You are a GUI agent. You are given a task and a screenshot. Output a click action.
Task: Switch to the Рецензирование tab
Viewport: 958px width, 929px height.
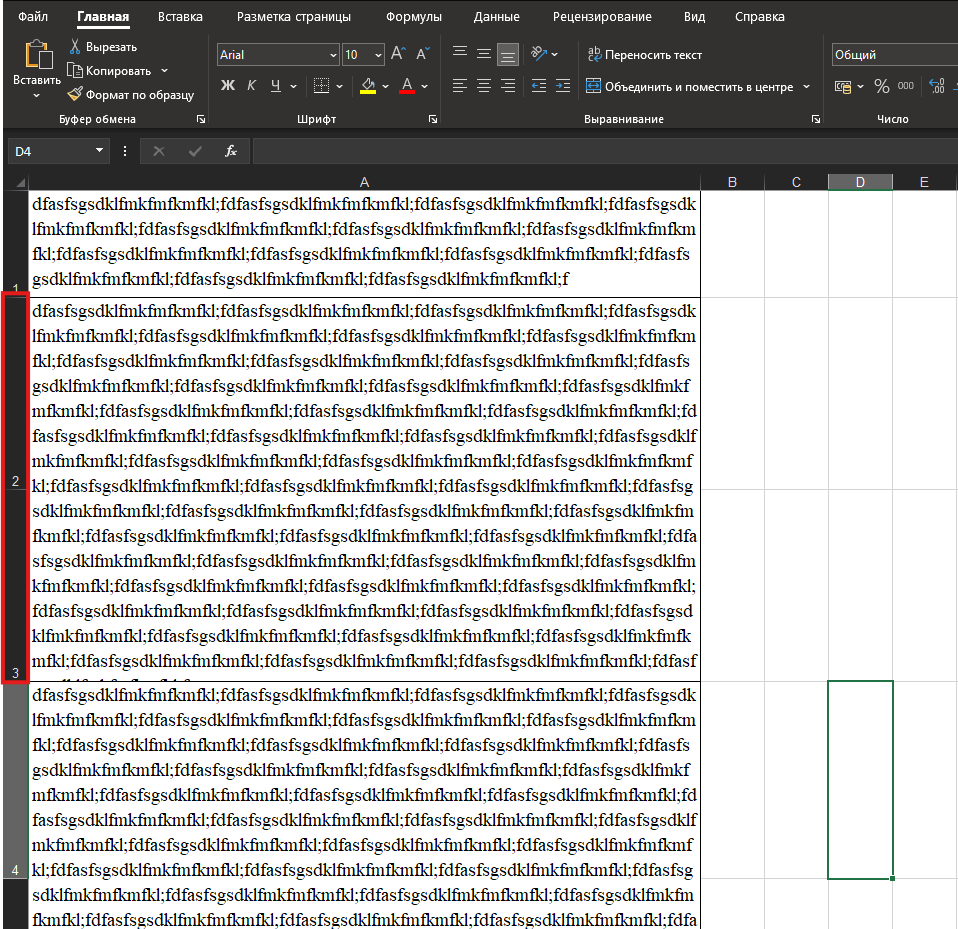click(x=602, y=16)
